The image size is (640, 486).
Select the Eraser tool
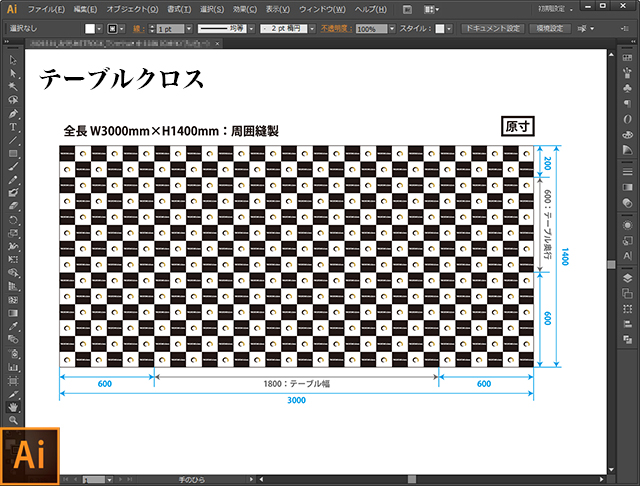[13, 206]
